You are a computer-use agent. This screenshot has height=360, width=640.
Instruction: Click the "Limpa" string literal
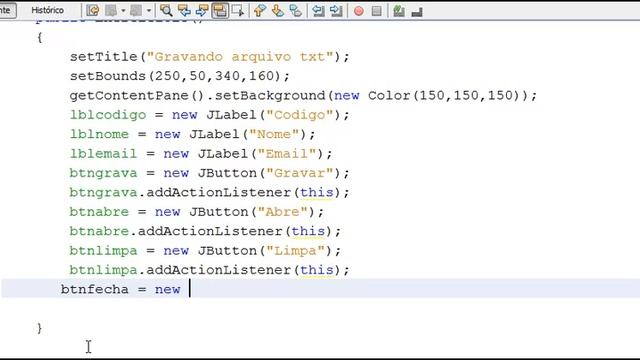(x=296, y=251)
